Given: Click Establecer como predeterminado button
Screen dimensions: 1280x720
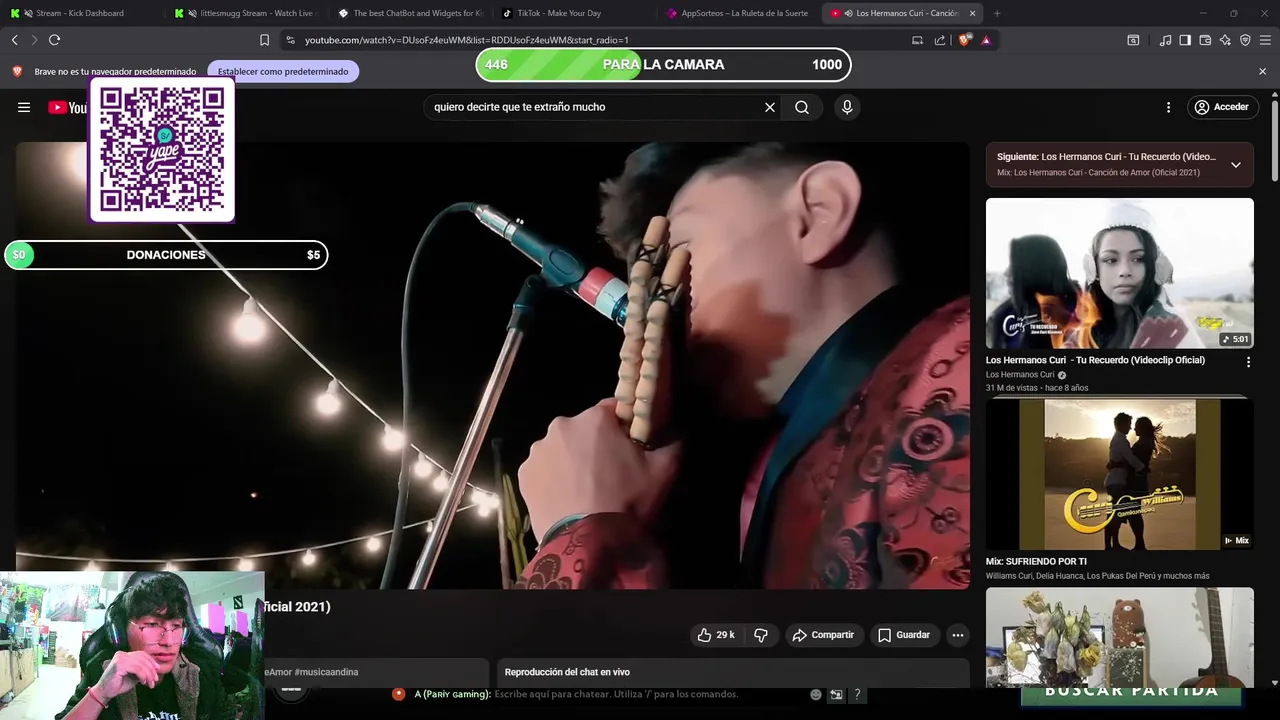Looking at the screenshot, I should click(x=283, y=71).
